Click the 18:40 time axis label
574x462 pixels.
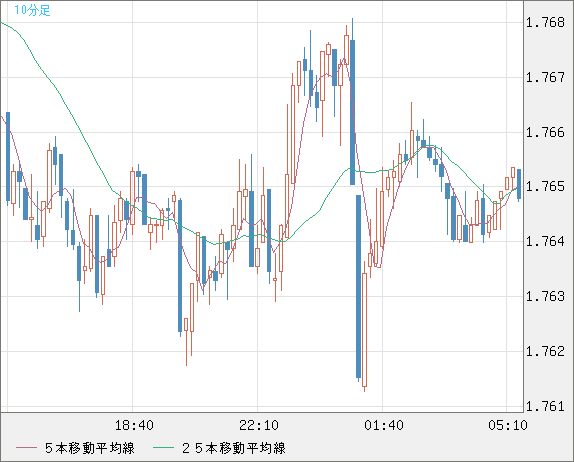pyautogui.click(x=134, y=425)
